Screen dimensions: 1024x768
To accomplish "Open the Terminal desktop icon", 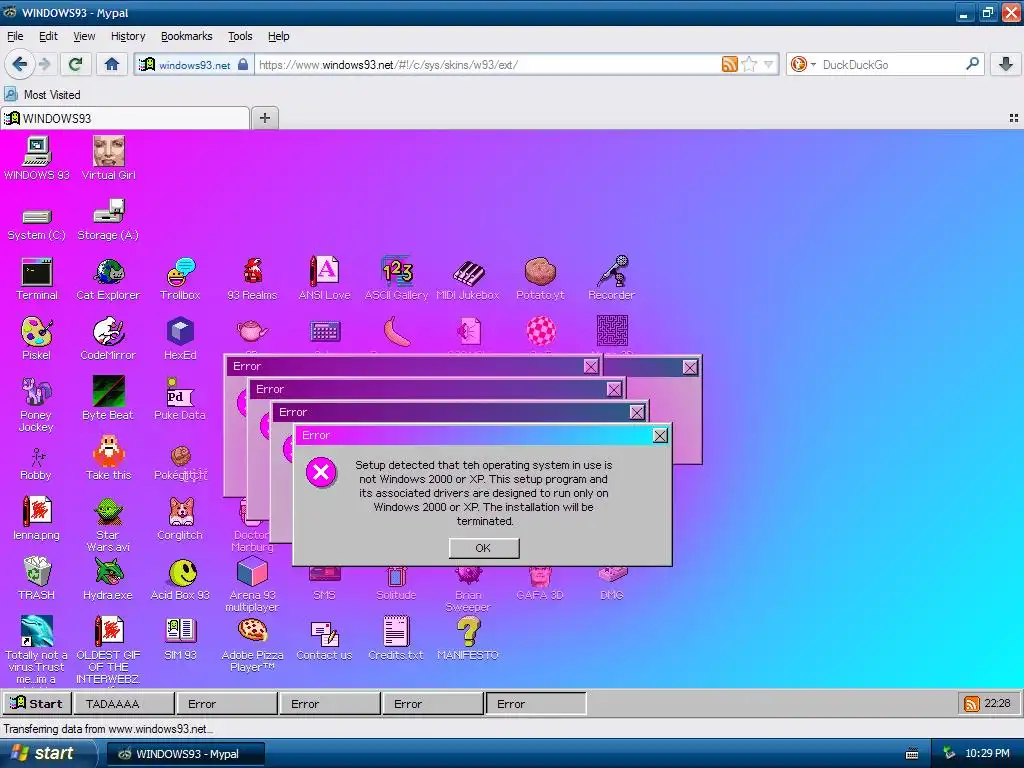I will pyautogui.click(x=37, y=278).
